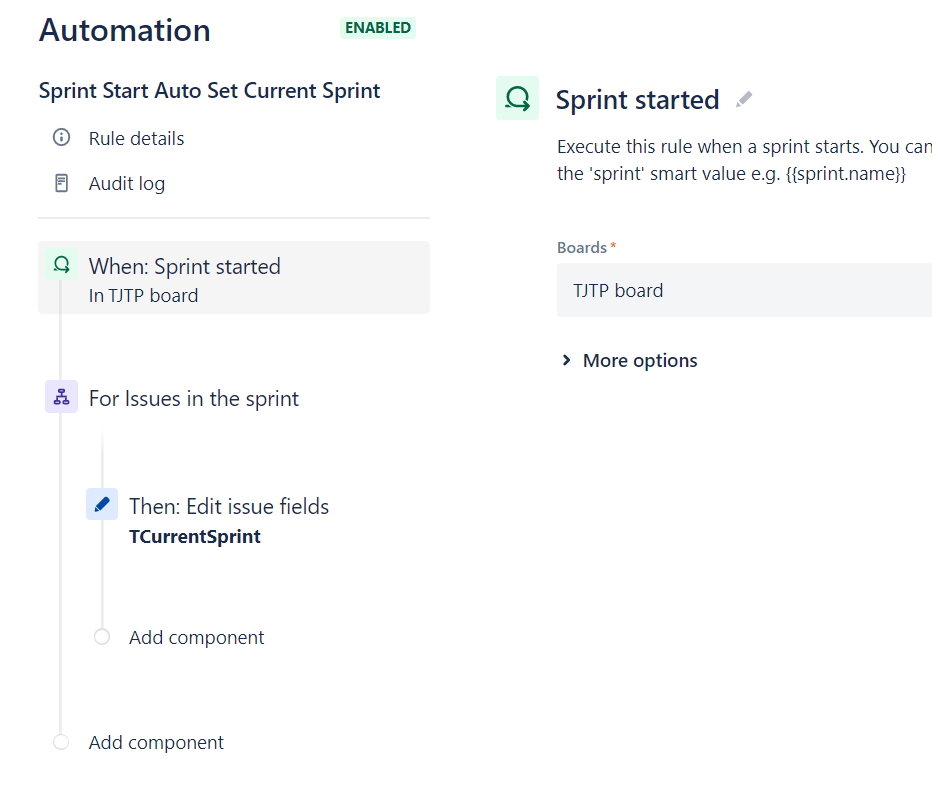
Task: Select the blue pencil Edit issue fields icon
Action: pyautogui.click(x=101, y=504)
